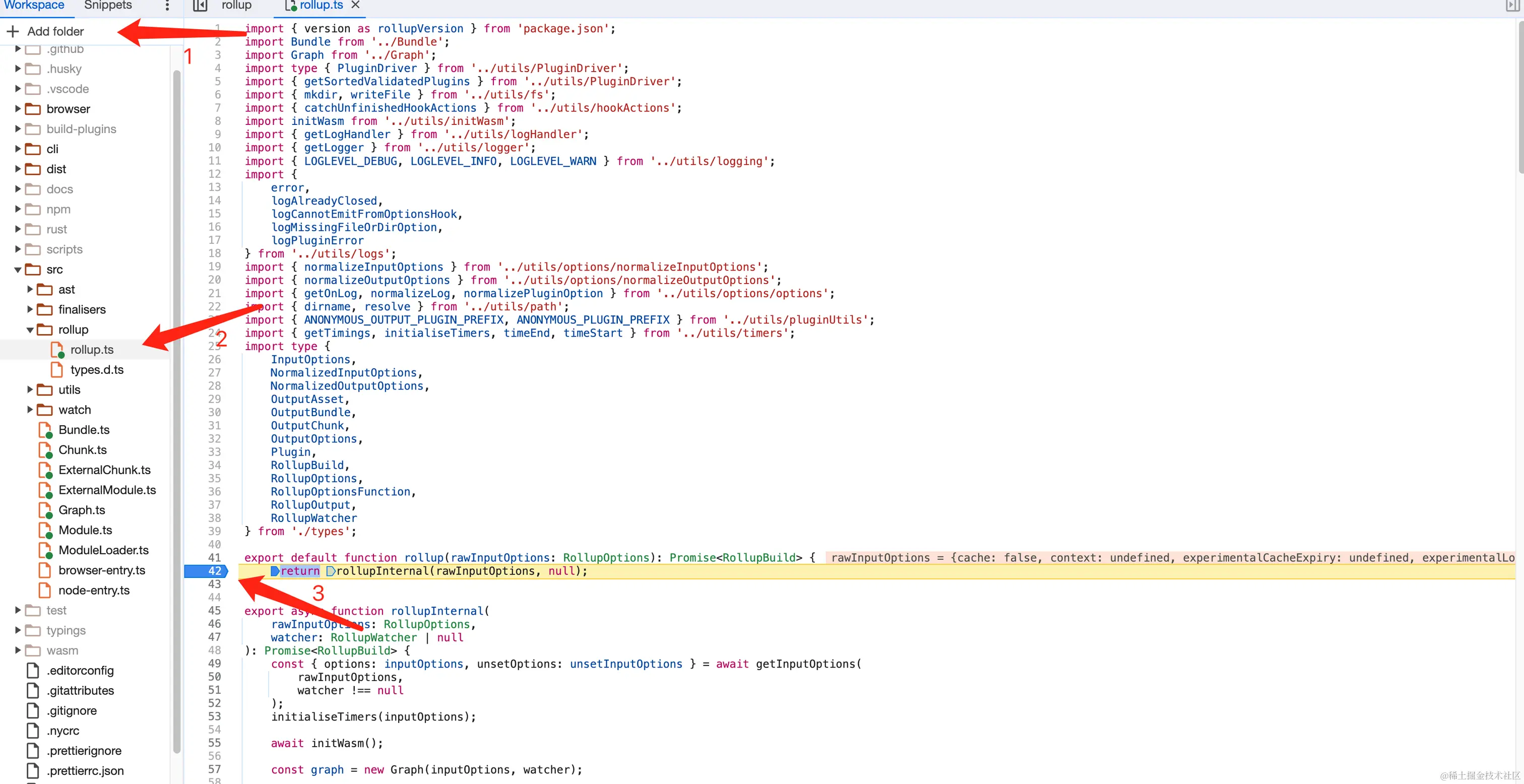The image size is (1524, 784).
Task: Set a breakpoint on line 49
Action: pyautogui.click(x=214, y=664)
